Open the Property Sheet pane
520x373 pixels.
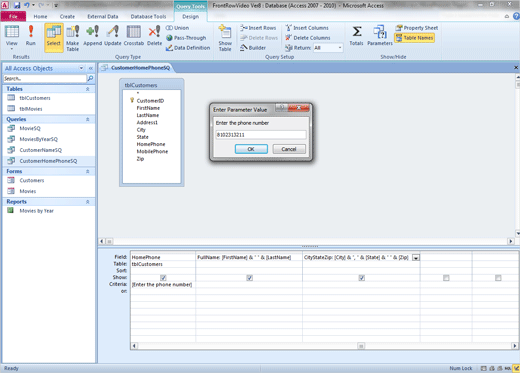point(417,28)
